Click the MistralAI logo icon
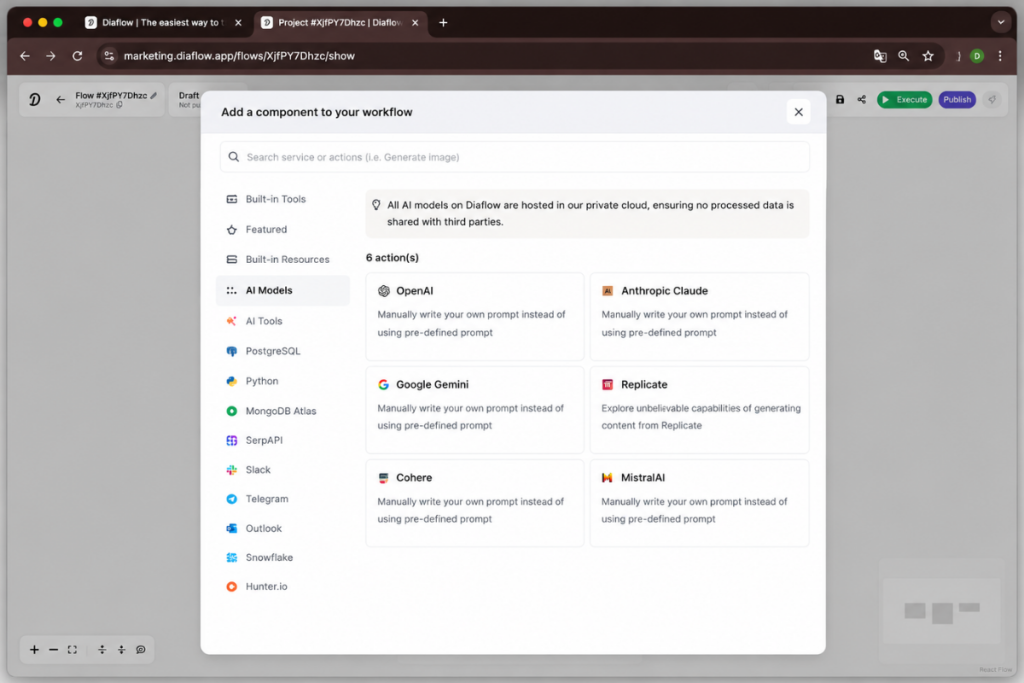This screenshot has height=683, width=1024. click(x=607, y=478)
